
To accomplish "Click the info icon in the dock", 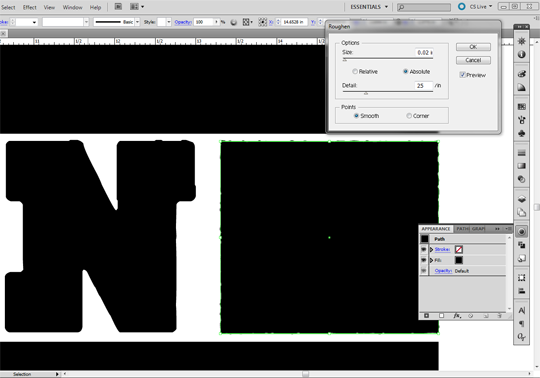I will coord(521,54).
